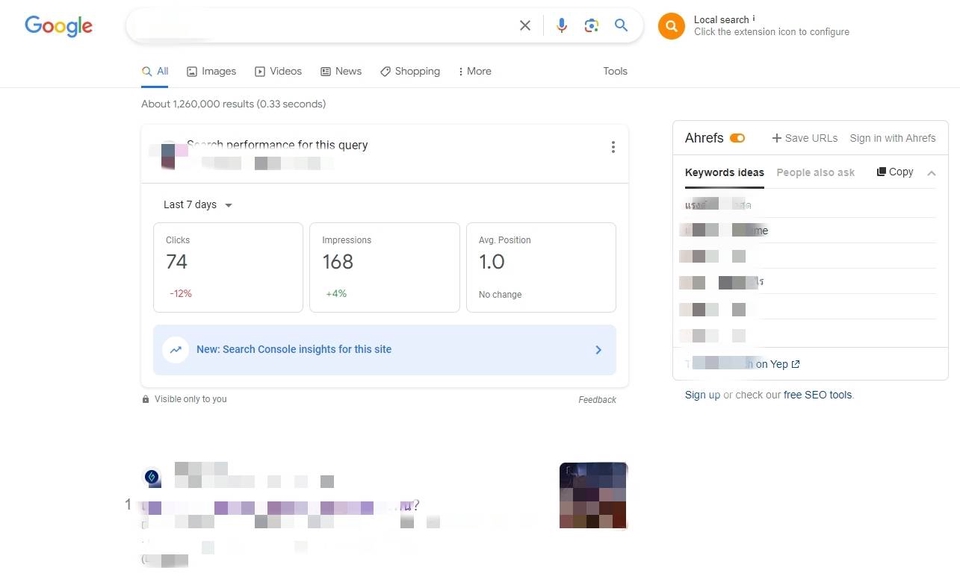Collapse the Ahrefs panel with the chevron
The width and height of the screenshot is (960, 579).
931,171
